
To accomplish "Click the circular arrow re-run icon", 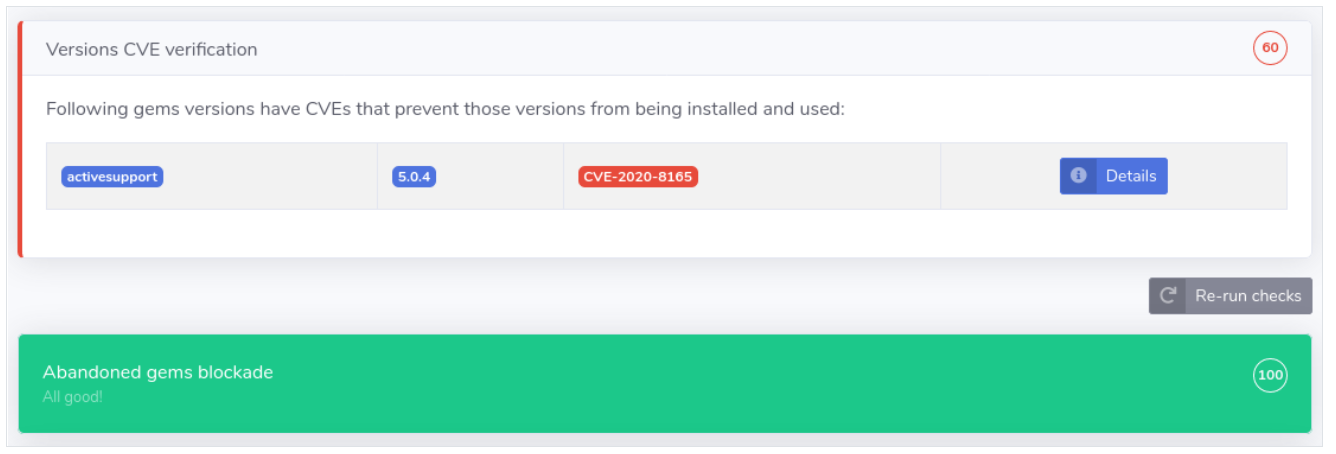I will tap(1167, 296).
